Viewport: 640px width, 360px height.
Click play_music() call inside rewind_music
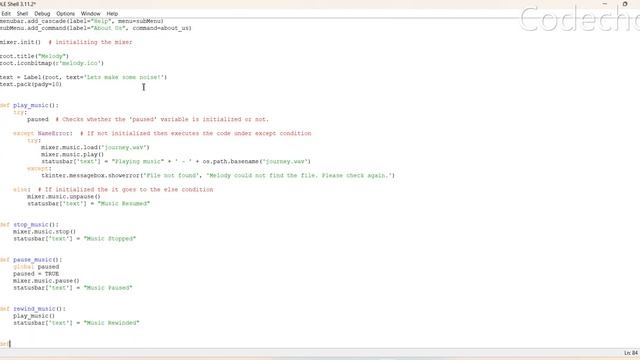click(x=34, y=316)
